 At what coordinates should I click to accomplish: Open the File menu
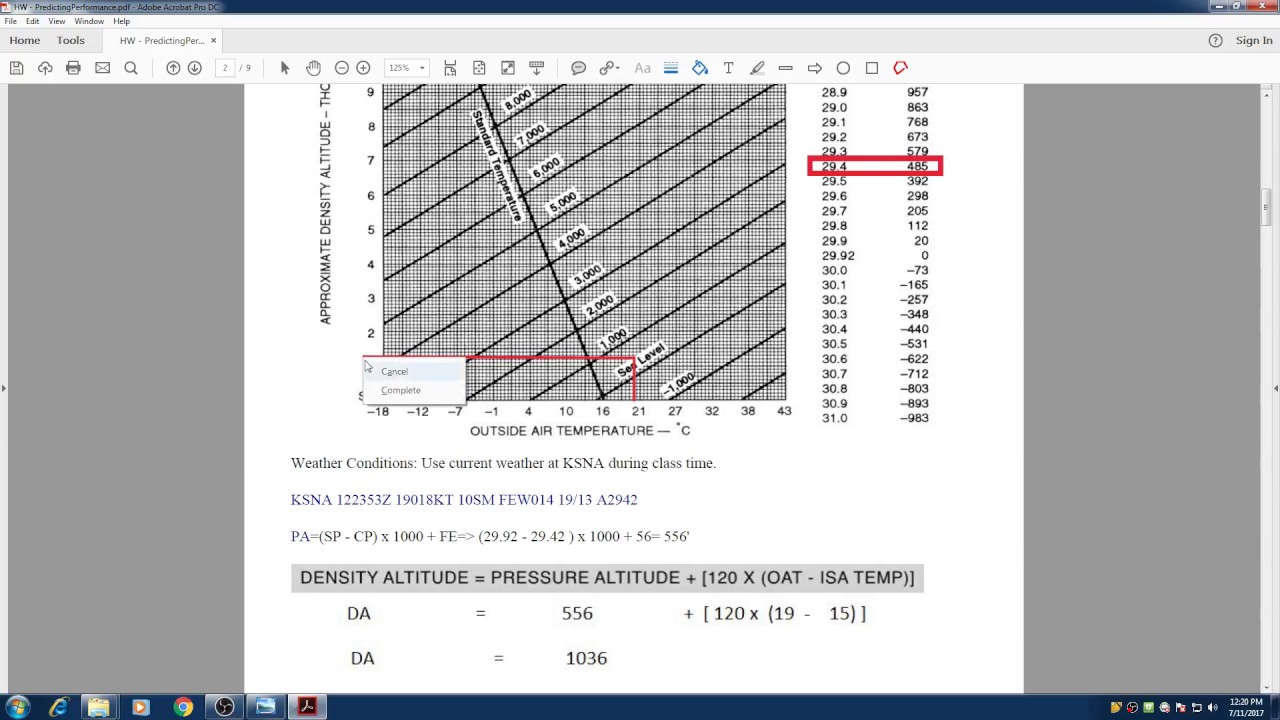[11, 21]
